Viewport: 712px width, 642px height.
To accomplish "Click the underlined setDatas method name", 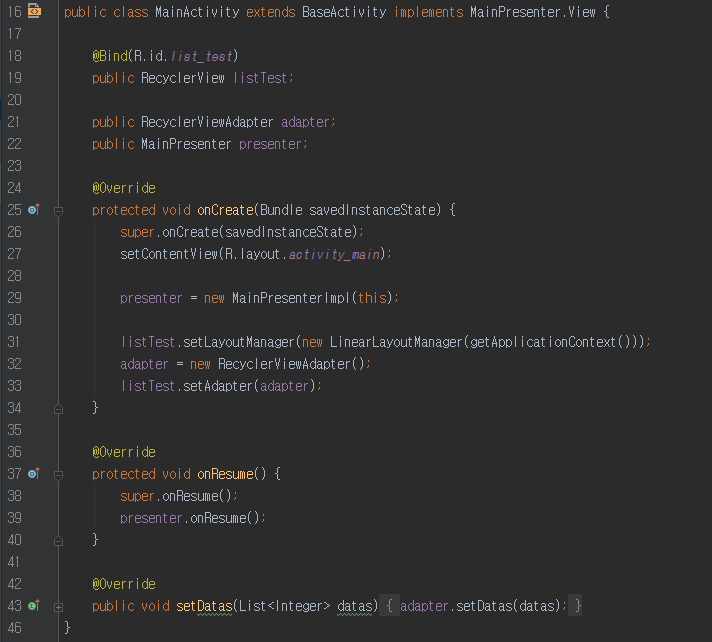I will tap(204, 606).
